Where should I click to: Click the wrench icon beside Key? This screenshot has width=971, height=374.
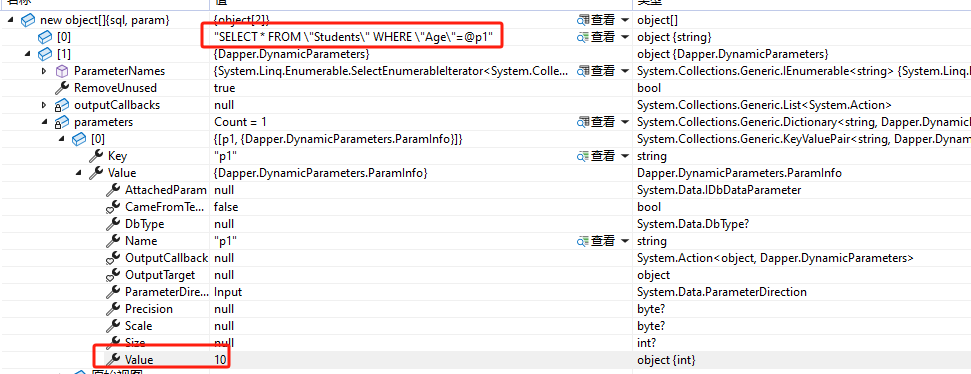click(96, 156)
